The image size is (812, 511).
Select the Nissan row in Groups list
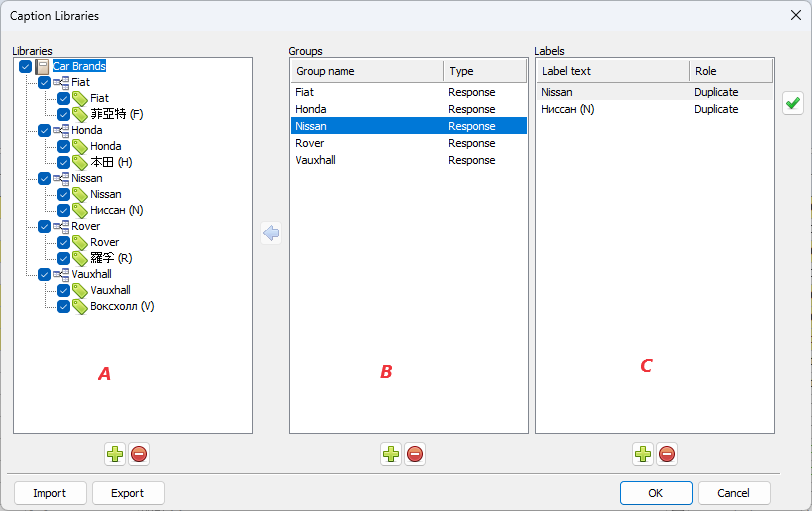click(x=409, y=126)
